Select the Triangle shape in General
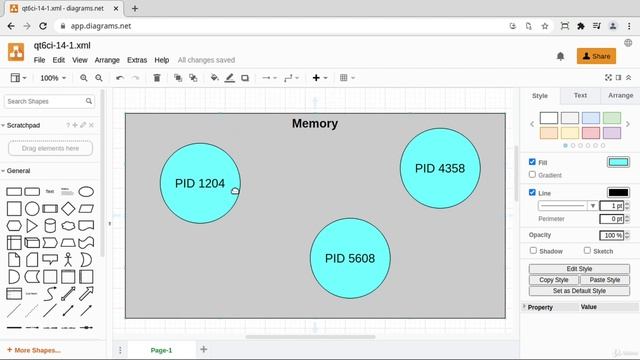Image resolution: width=640 pixels, height=360 pixels. pos(32,226)
